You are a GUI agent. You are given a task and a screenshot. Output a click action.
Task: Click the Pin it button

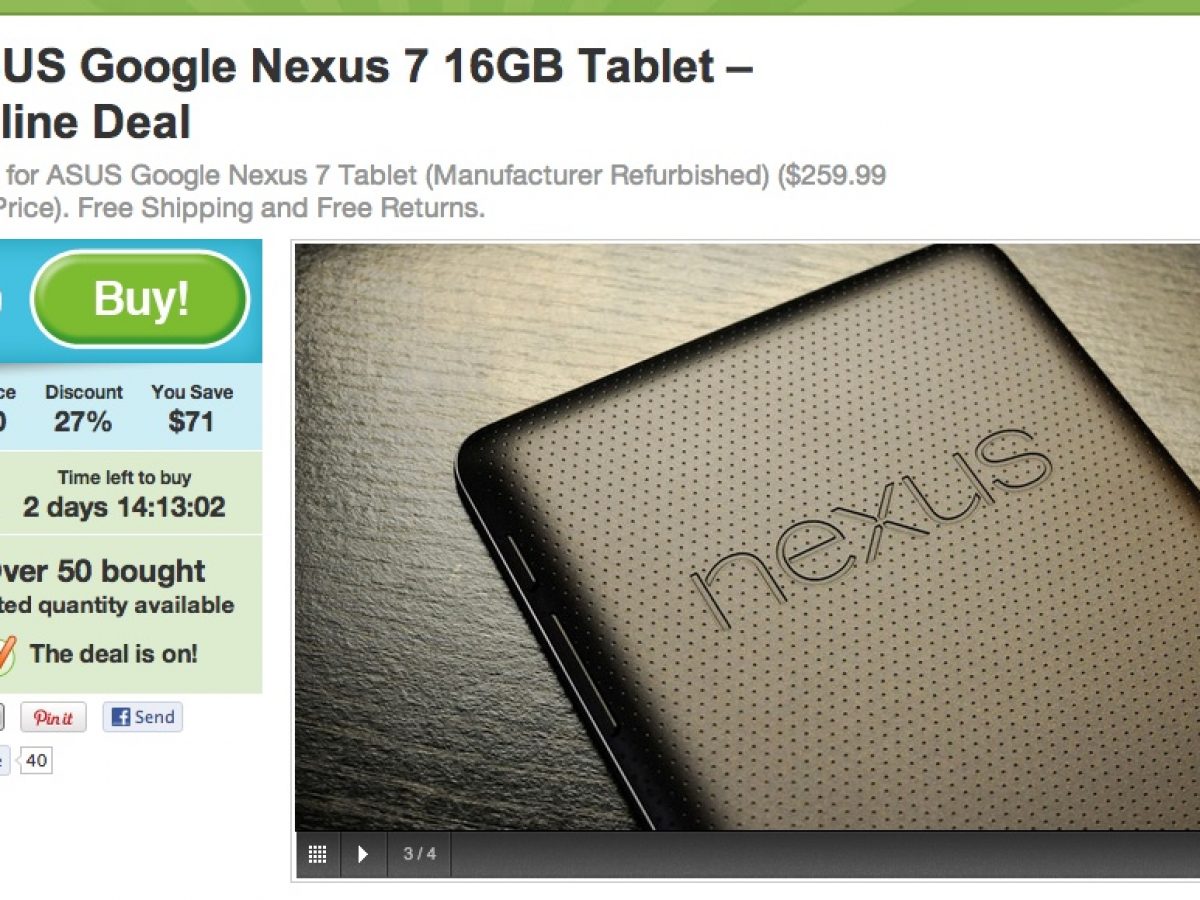pyautogui.click(x=53, y=717)
